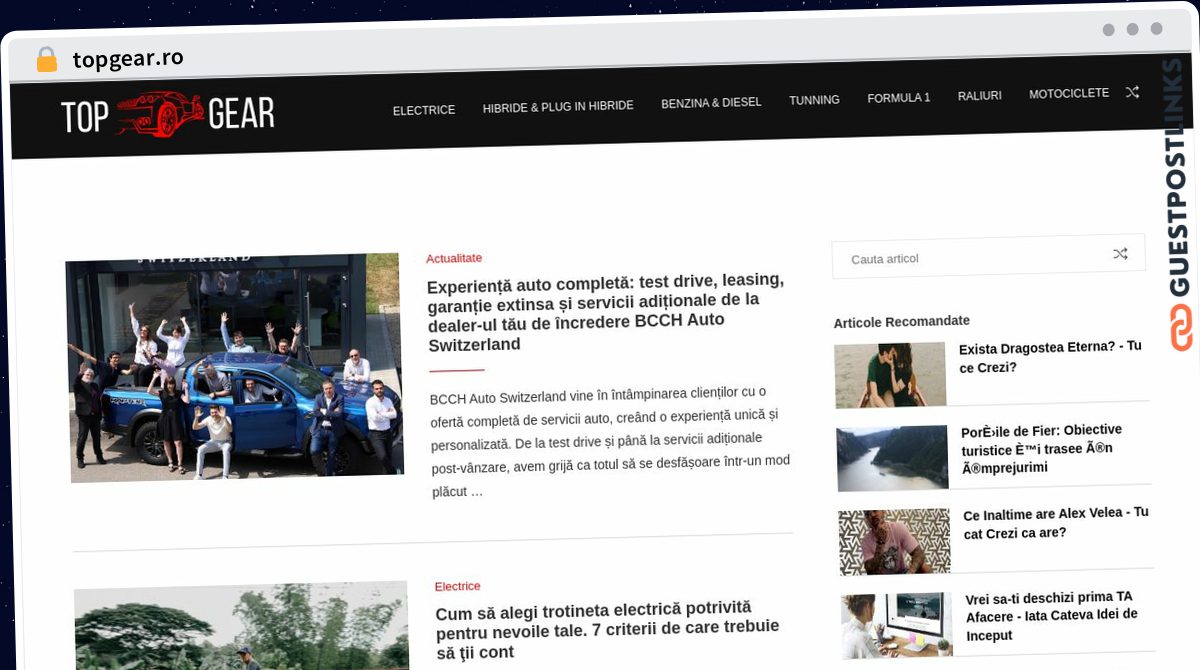
Task: Open the Electrice menu item
Action: point(424,110)
